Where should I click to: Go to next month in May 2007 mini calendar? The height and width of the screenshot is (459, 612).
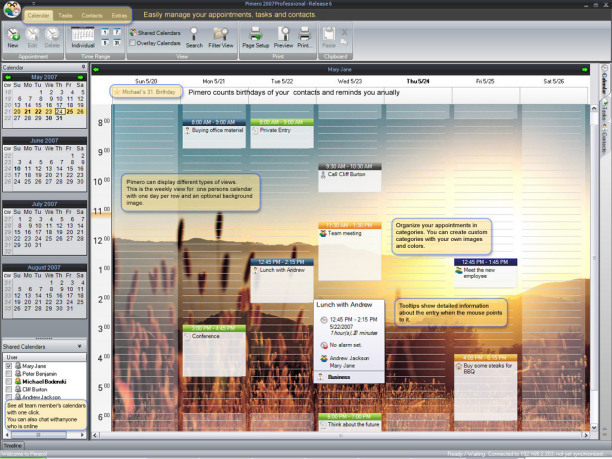tap(80, 77)
